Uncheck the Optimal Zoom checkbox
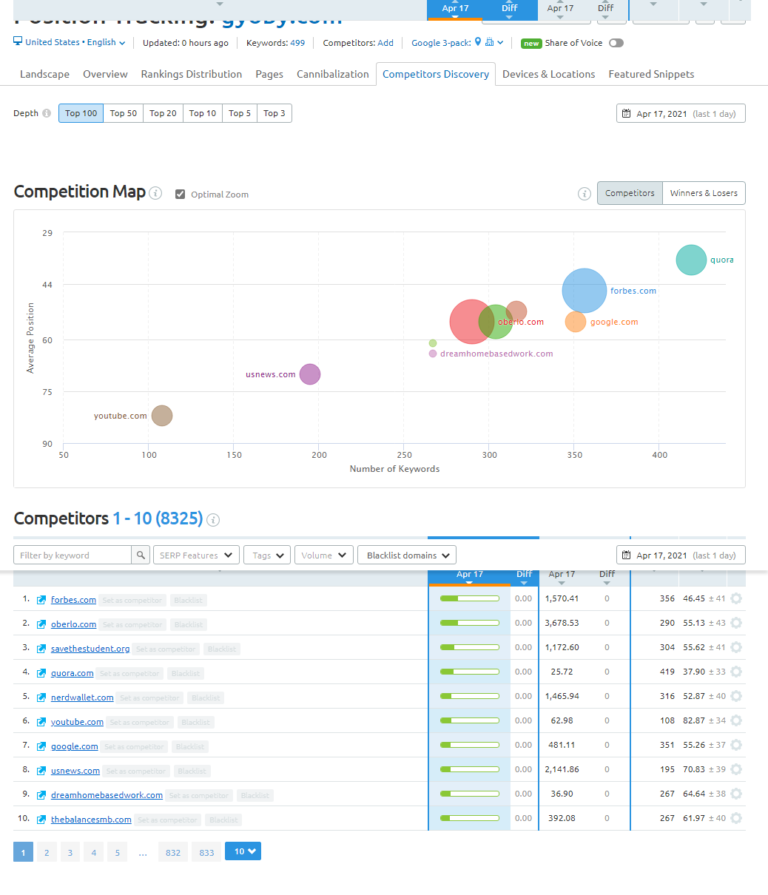The width and height of the screenshot is (768, 895). click(180, 194)
